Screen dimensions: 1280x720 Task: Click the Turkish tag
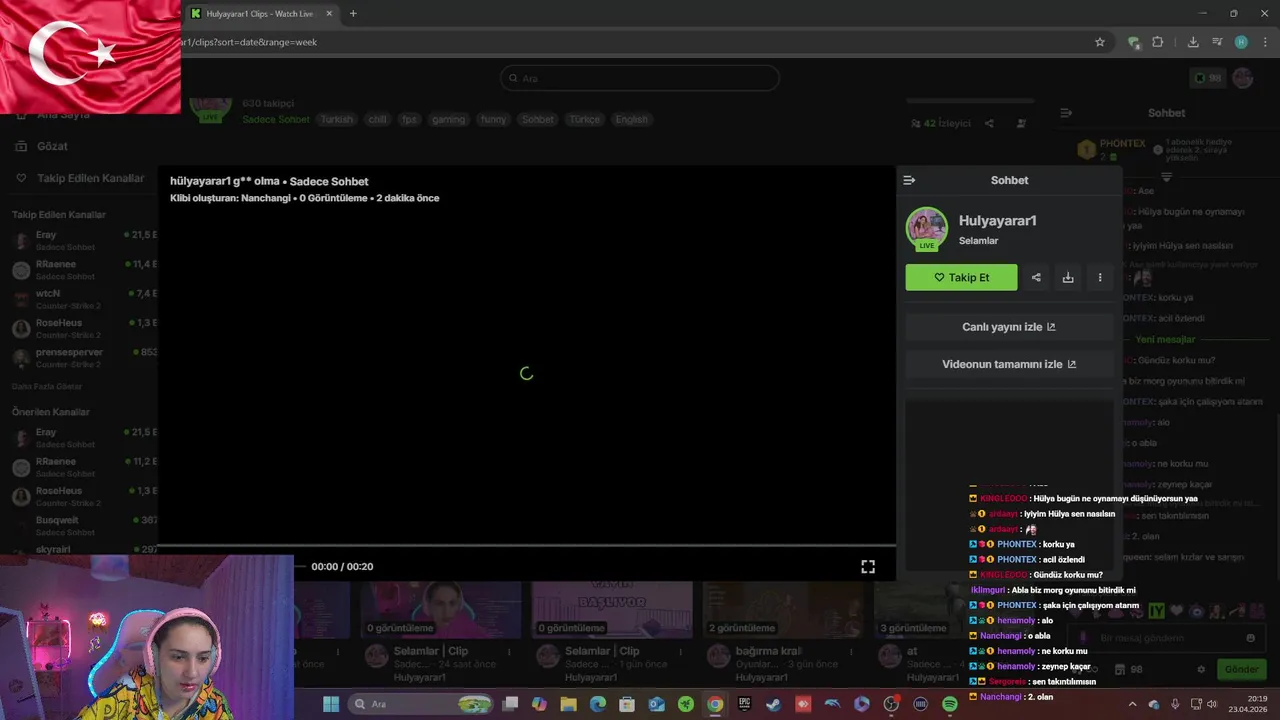click(337, 119)
